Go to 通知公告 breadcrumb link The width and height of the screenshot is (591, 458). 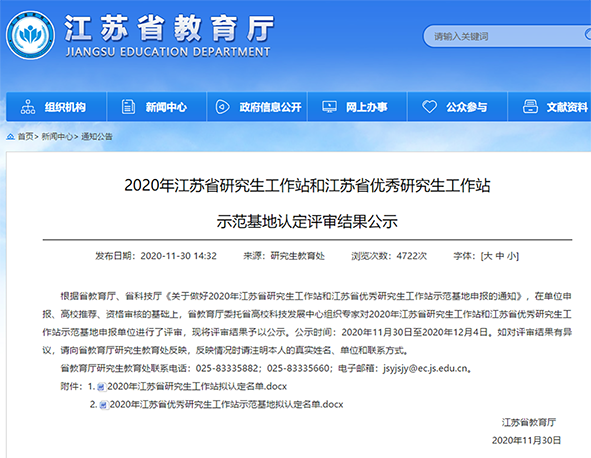(97, 136)
